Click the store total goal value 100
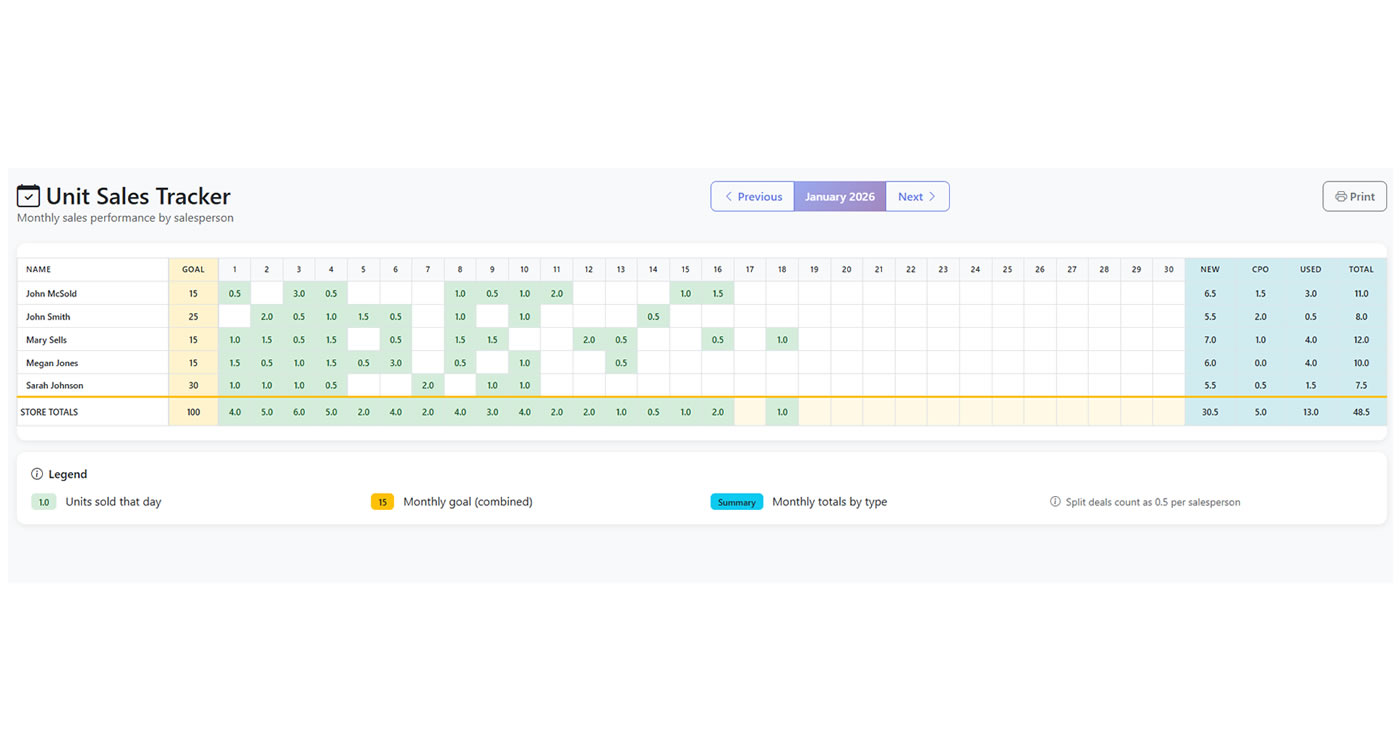The image size is (1400, 750). click(193, 412)
